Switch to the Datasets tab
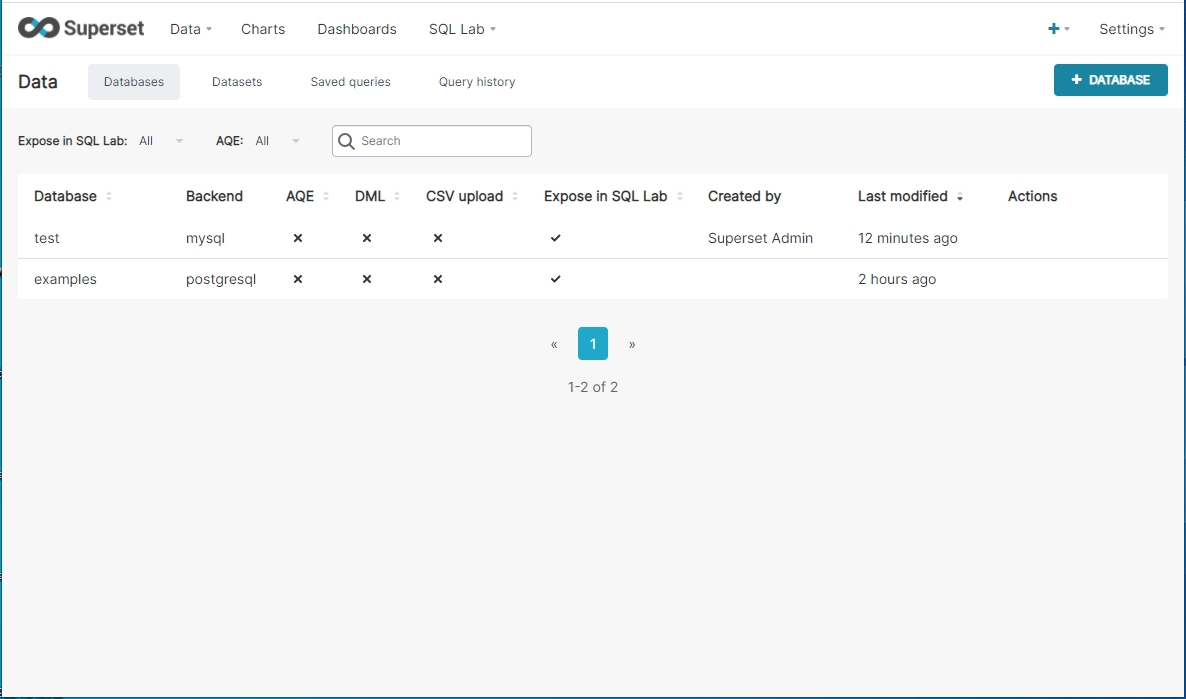Image resolution: width=1186 pixels, height=699 pixels. click(x=237, y=82)
